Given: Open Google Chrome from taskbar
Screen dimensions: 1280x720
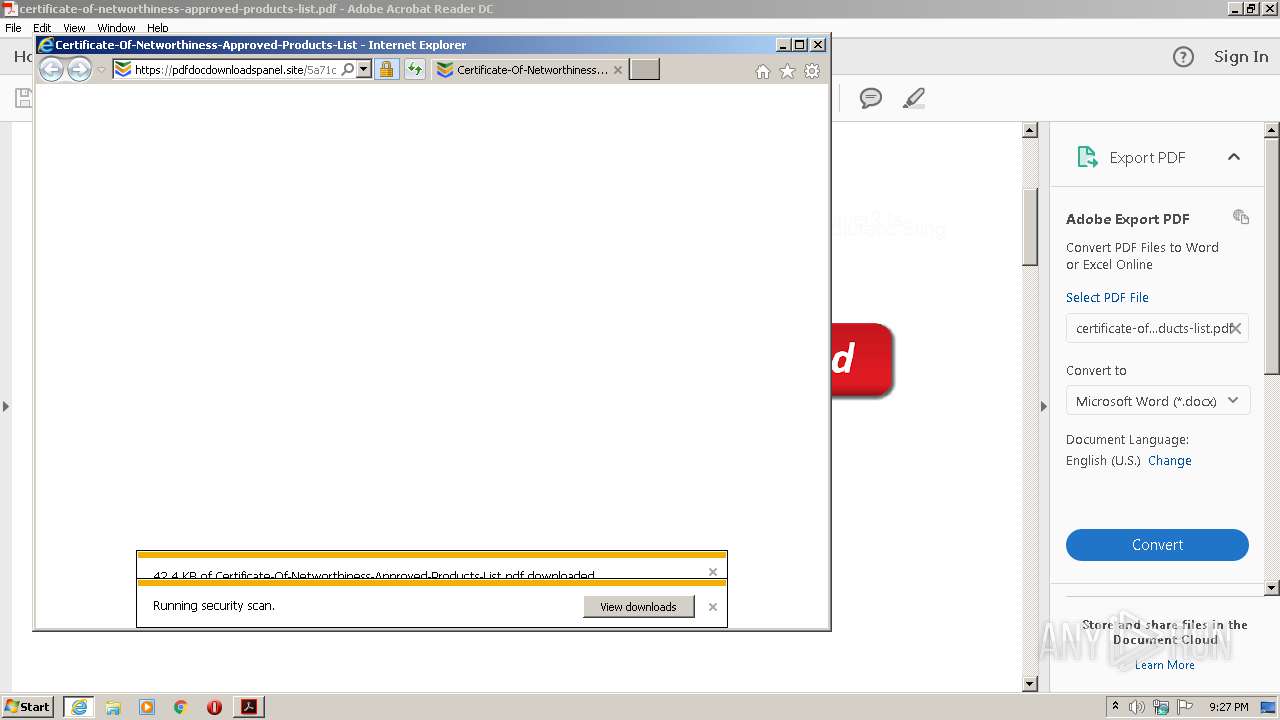Looking at the screenshot, I should (181, 707).
